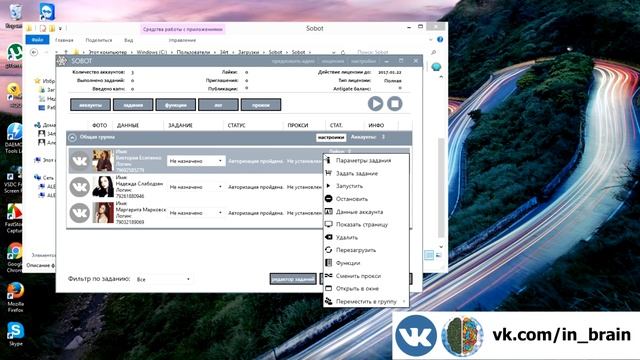Viewport: 640px width, 360px height.
Task: Open Данные аккаунта from context menu
Action: click(x=366, y=212)
